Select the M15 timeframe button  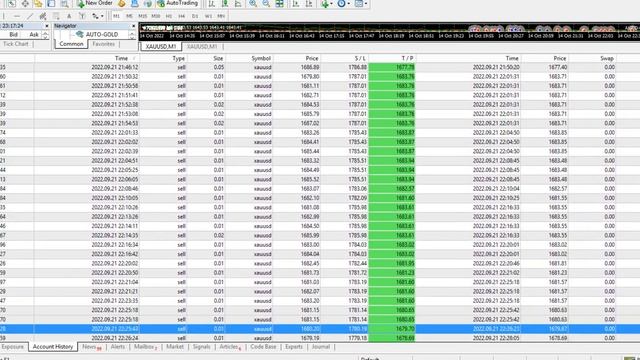point(143,16)
